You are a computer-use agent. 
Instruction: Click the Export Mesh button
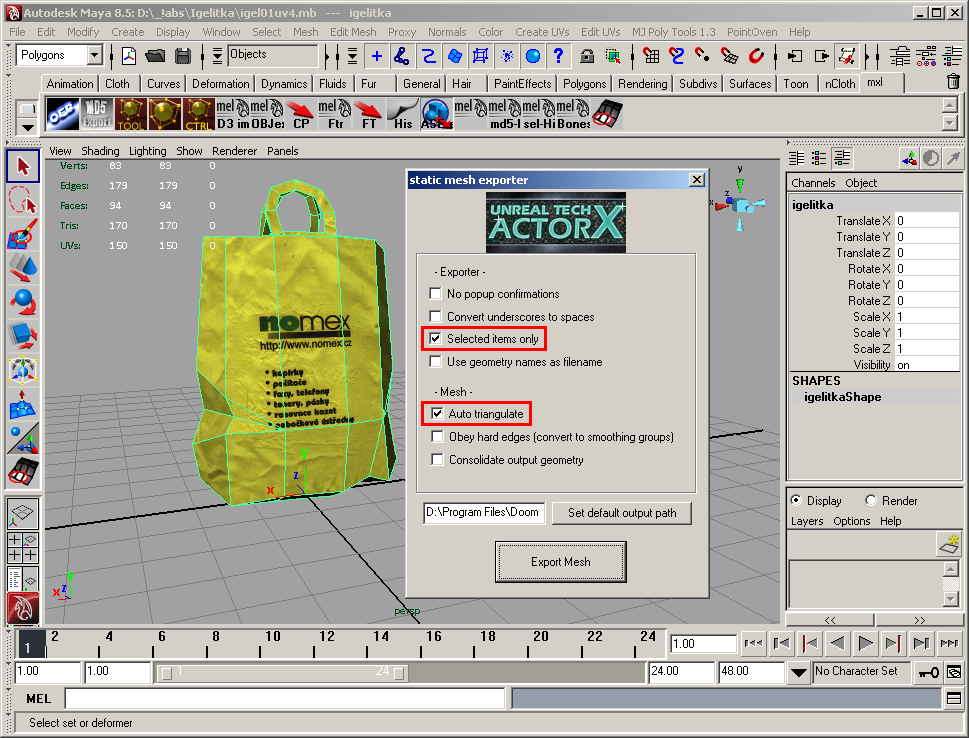click(x=561, y=562)
